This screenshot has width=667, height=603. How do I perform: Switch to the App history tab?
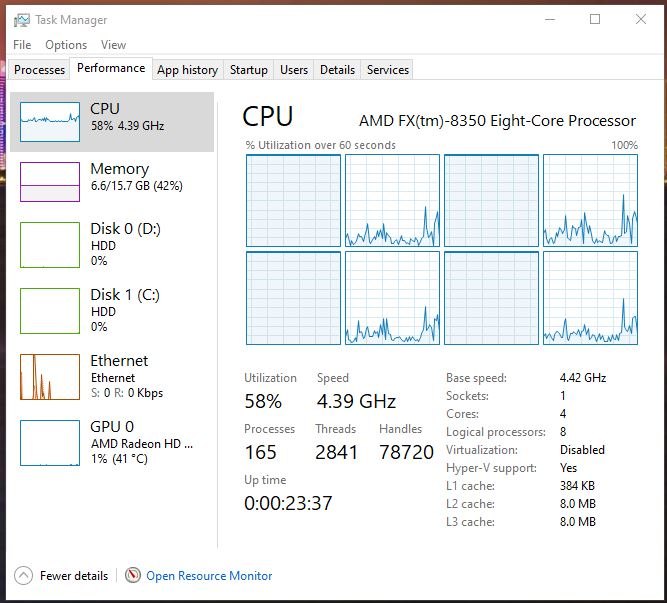pos(187,70)
